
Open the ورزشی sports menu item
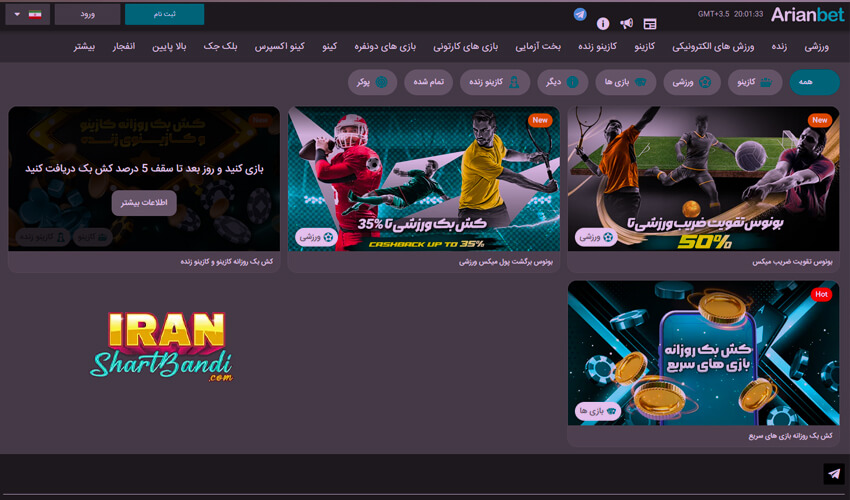click(816, 47)
